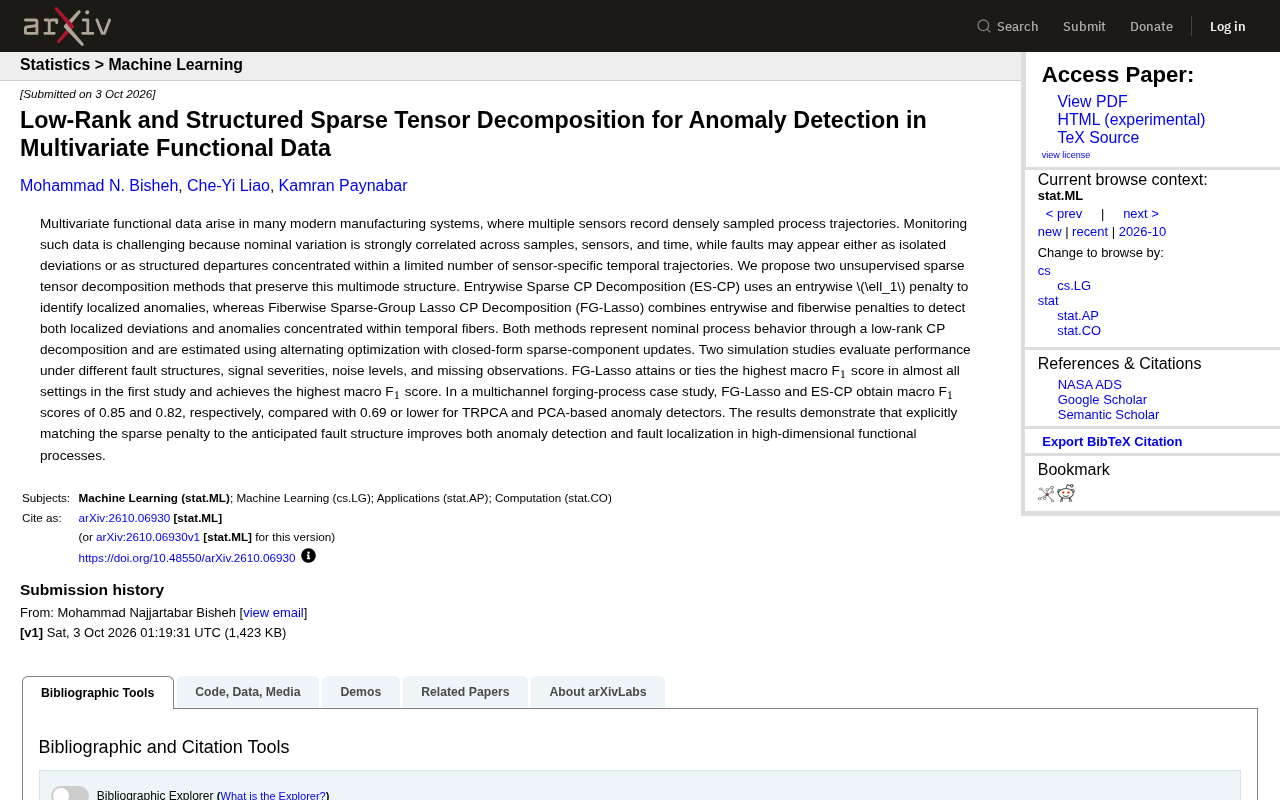Click the Donate link in the header
Image resolution: width=1280 pixels, height=800 pixels.
point(1151,26)
